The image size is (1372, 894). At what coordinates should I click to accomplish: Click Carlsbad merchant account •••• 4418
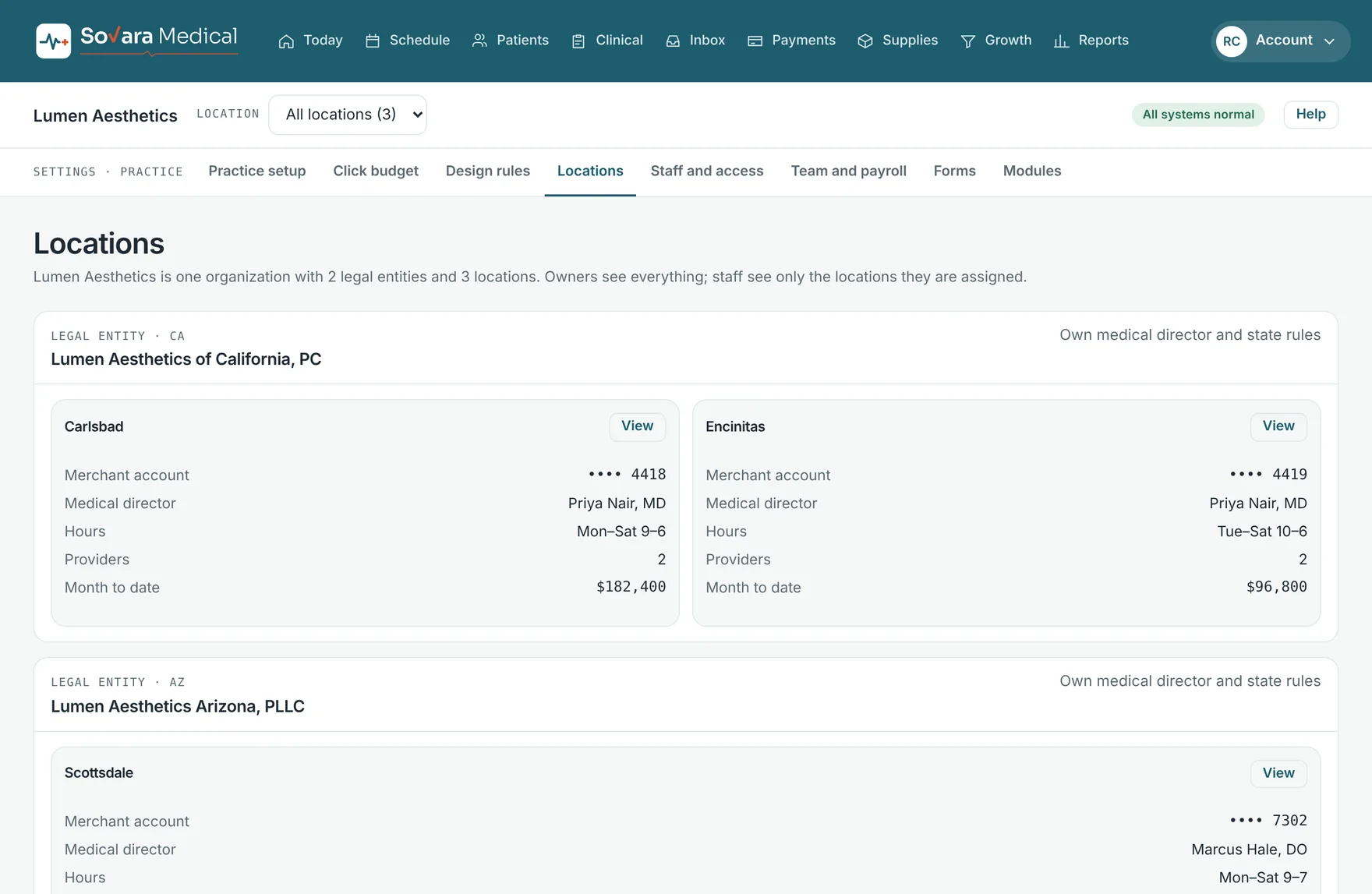628,475
